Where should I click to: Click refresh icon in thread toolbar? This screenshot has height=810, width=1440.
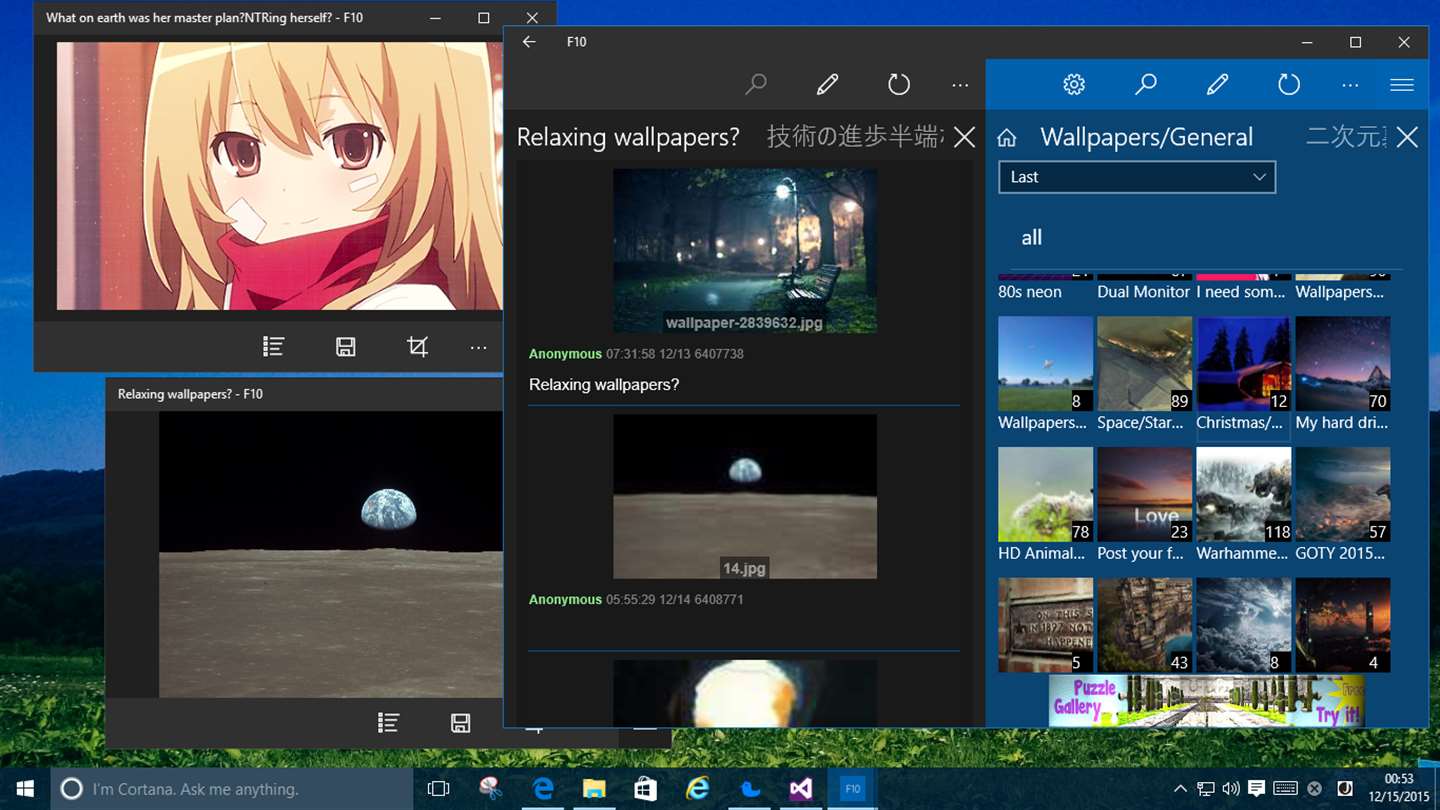[x=899, y=85]
